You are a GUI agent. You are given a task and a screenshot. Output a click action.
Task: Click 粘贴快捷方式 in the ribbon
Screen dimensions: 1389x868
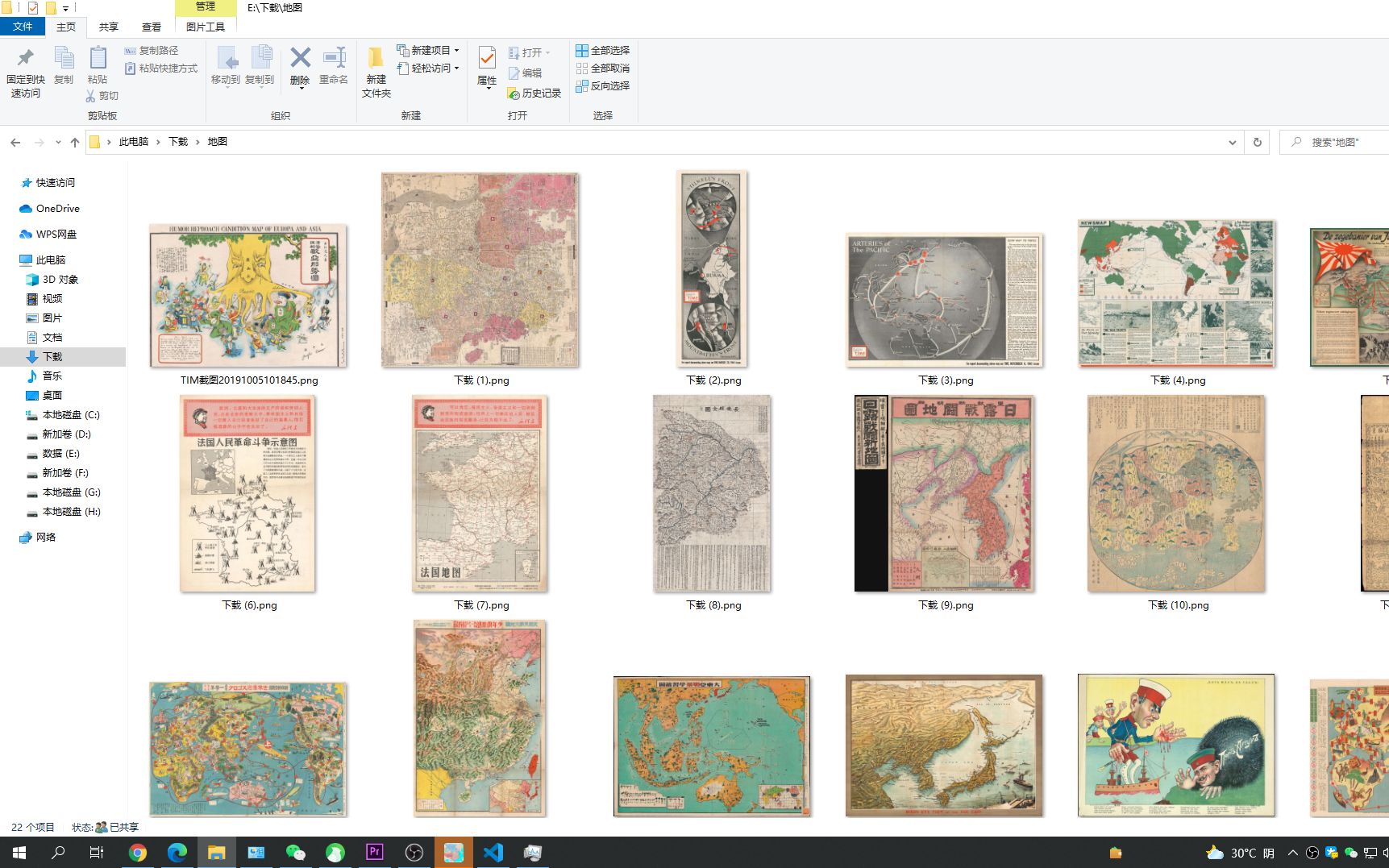(x=161, y=69)
